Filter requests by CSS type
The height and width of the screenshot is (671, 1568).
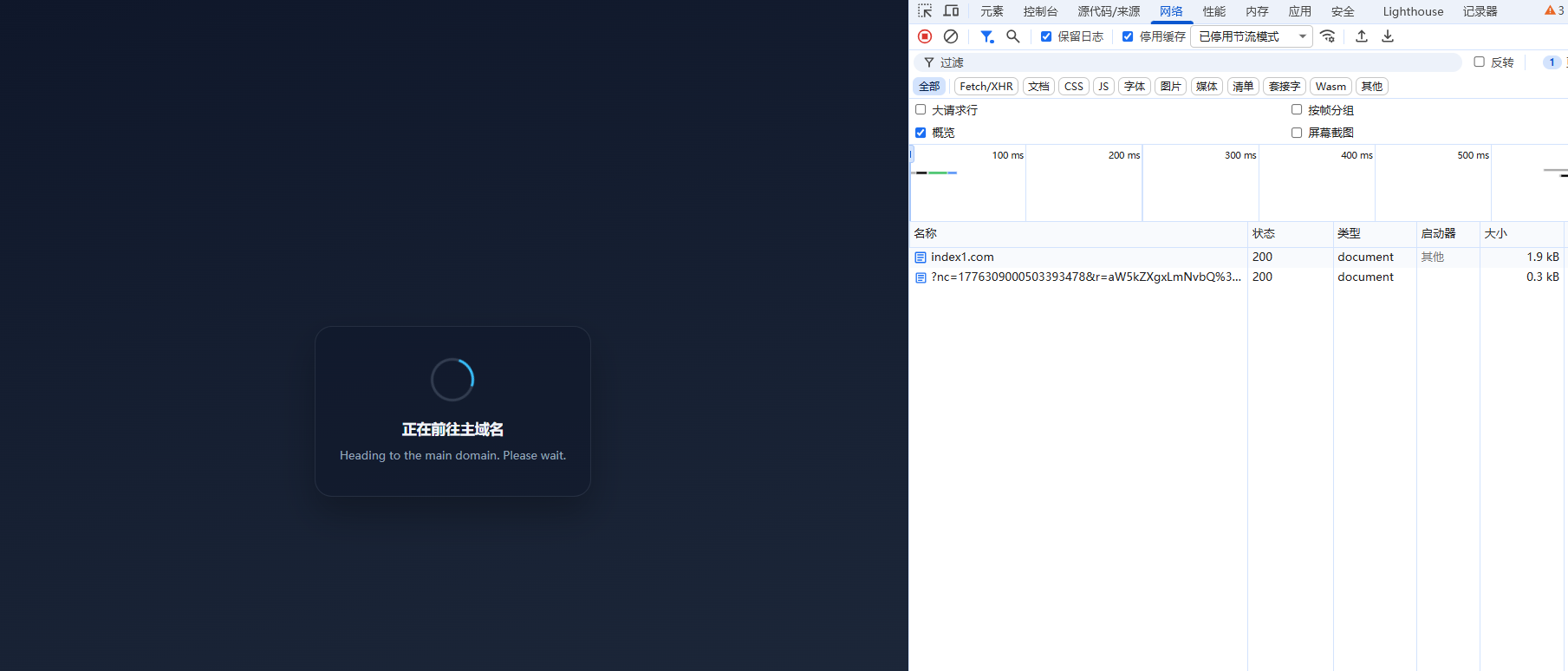(1073, 87)
